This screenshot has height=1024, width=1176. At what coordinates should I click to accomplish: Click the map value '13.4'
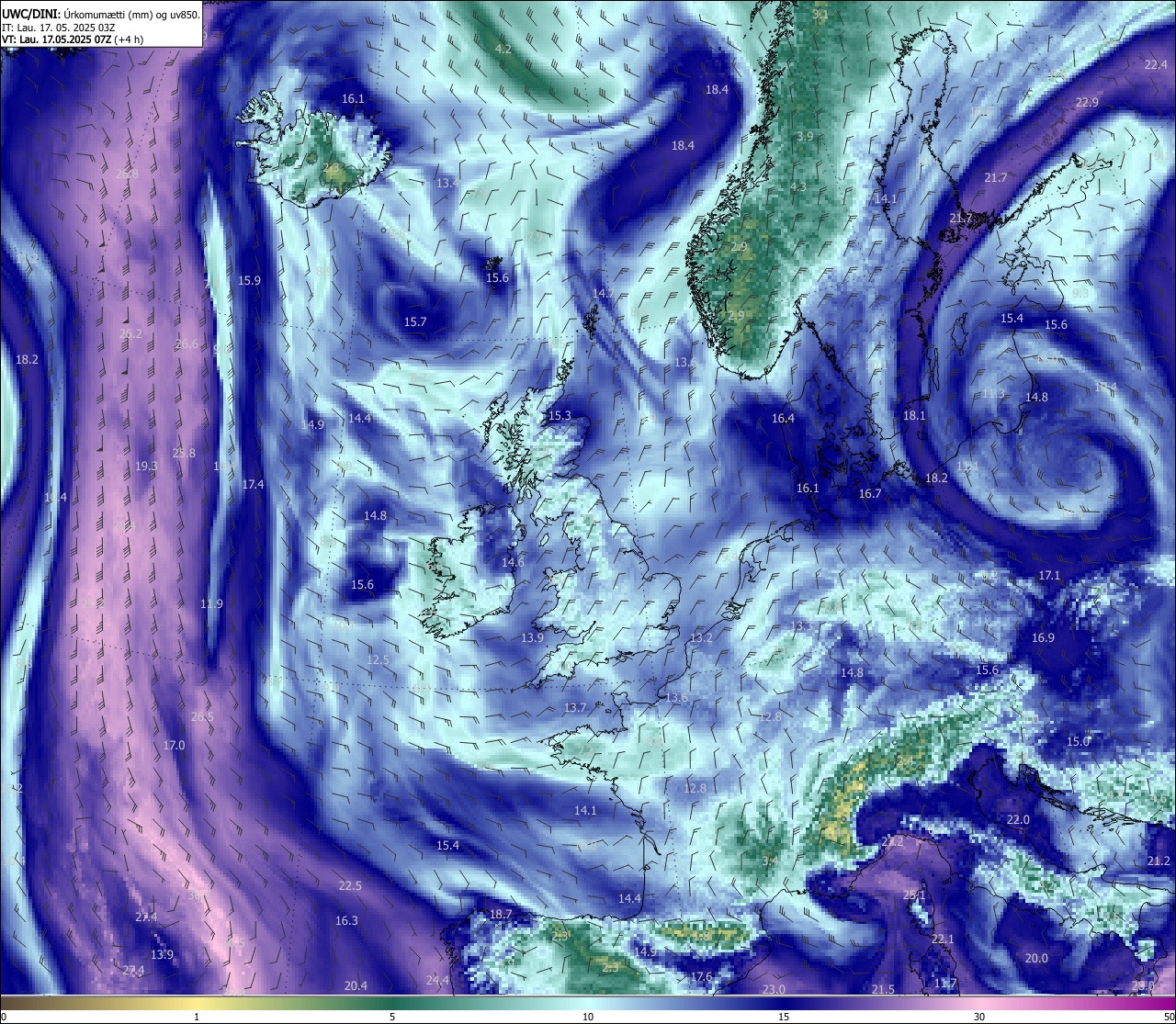pos(447,183)
